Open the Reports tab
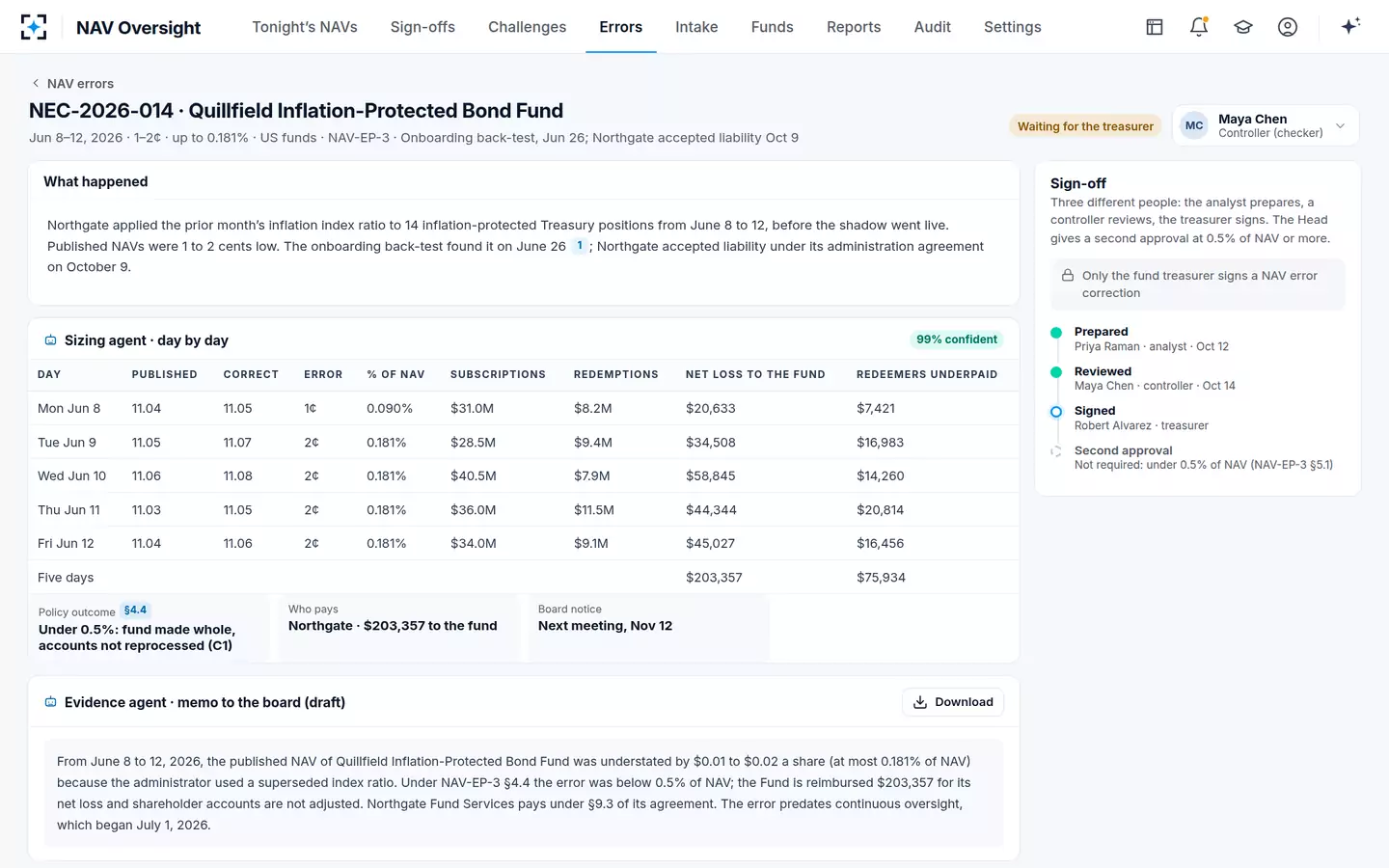Image resolution: width=1389 pixels, height=868 pixels. (854, 27)
